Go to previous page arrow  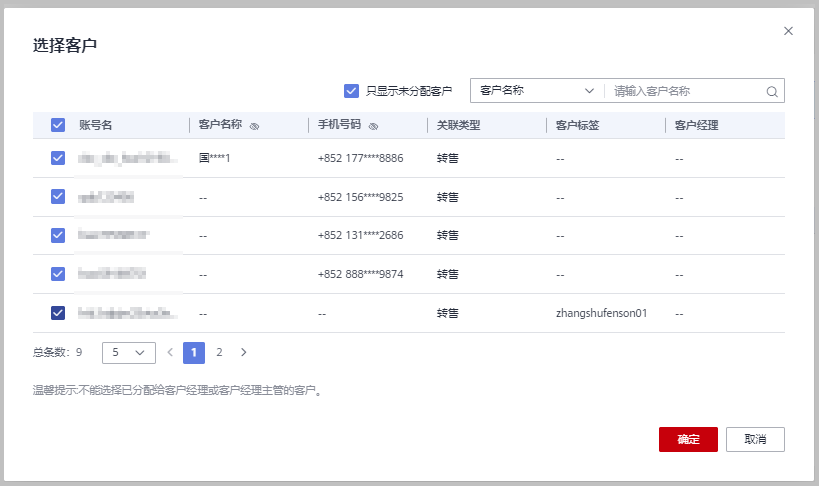click(170, 352)
